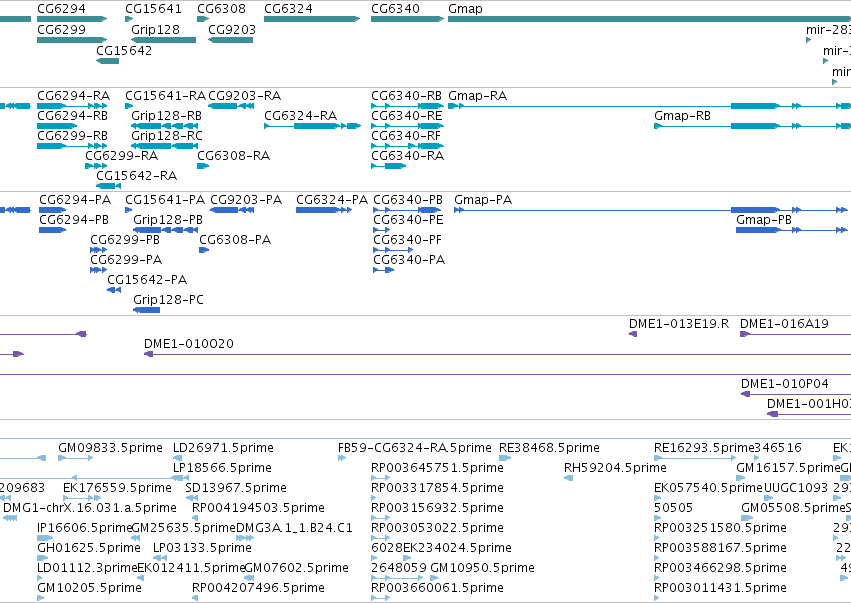Select the SD13967.5prime EST label
This screenshot has width=851, height=603.
click(x=236, y=488)
